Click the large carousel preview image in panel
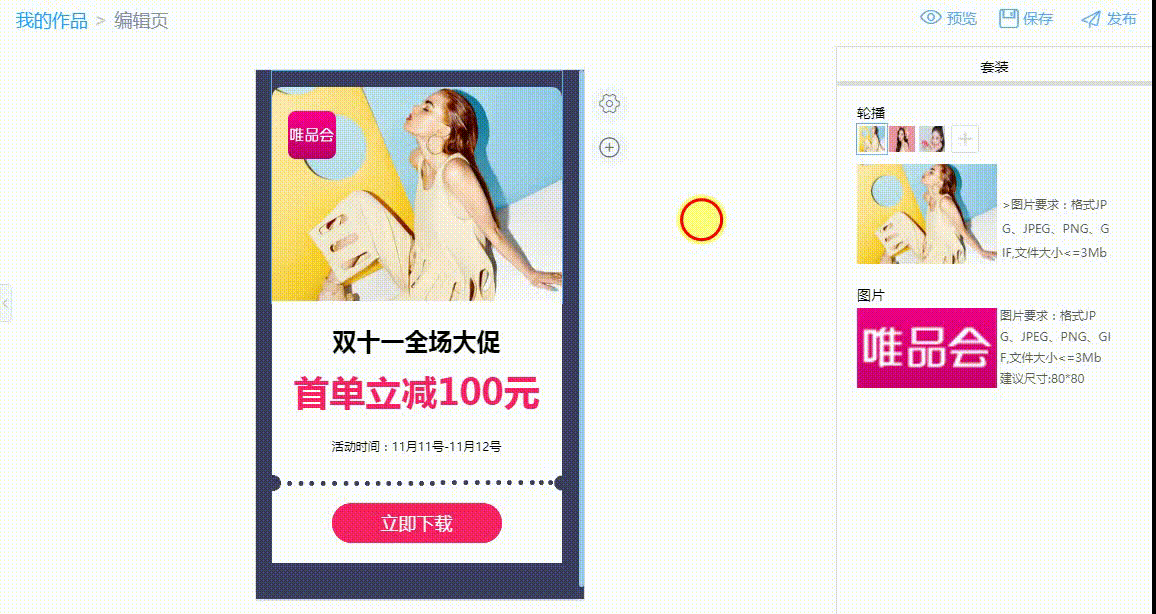The width and height of the screenshot is (1156, 614). [x=927, y=214]
